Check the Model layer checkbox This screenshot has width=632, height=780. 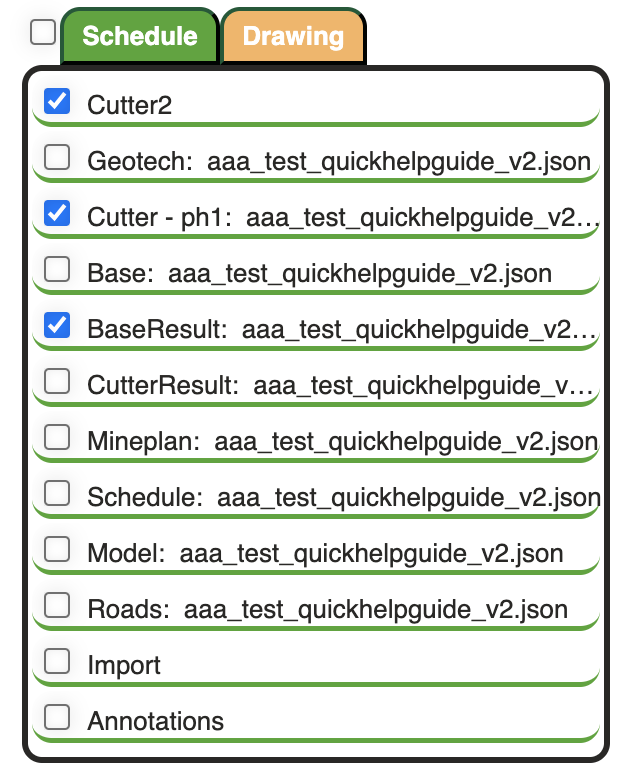(x=58, y=549)
